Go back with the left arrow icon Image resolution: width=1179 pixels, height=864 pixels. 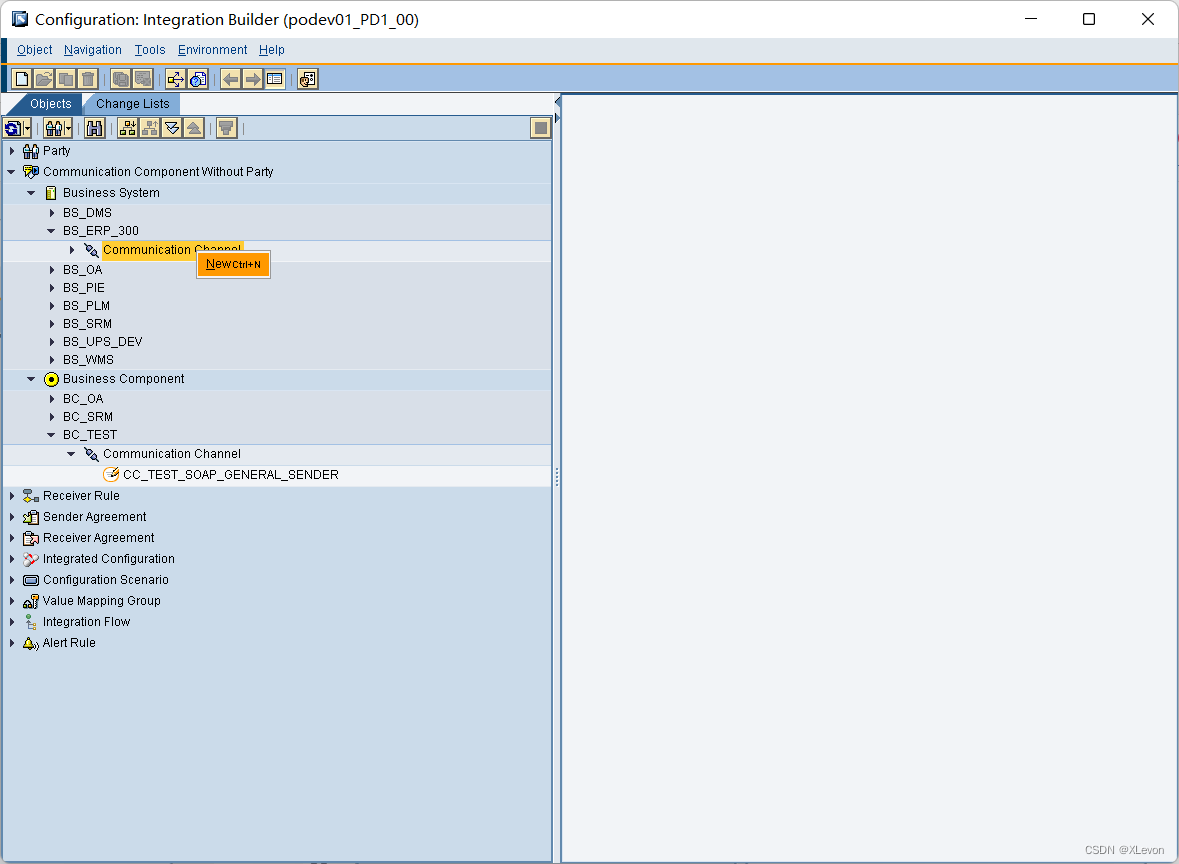click(x=231, y=79)
